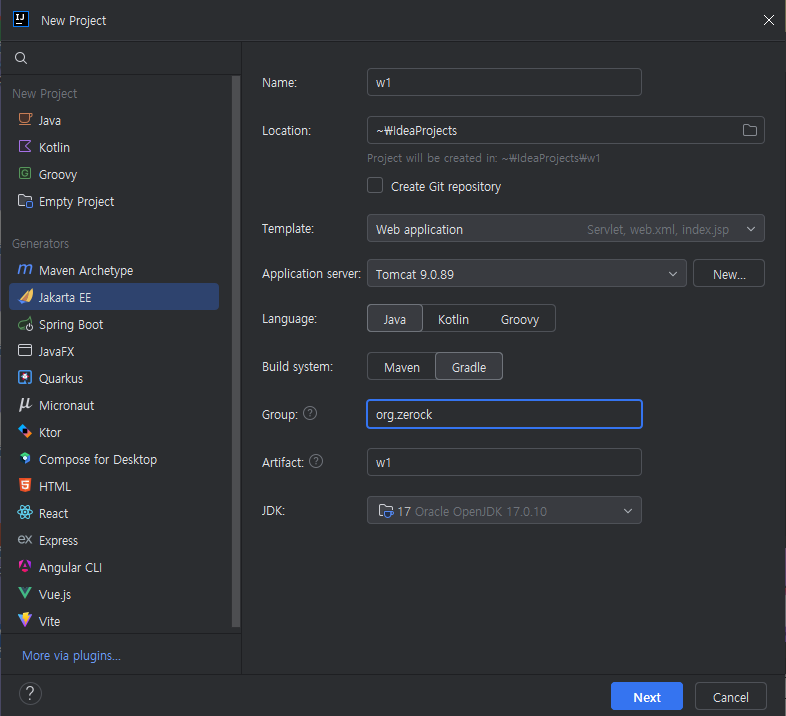Select Gradle as build system
The height and width of the screenshot is (716, 786).
coord(469,367)
